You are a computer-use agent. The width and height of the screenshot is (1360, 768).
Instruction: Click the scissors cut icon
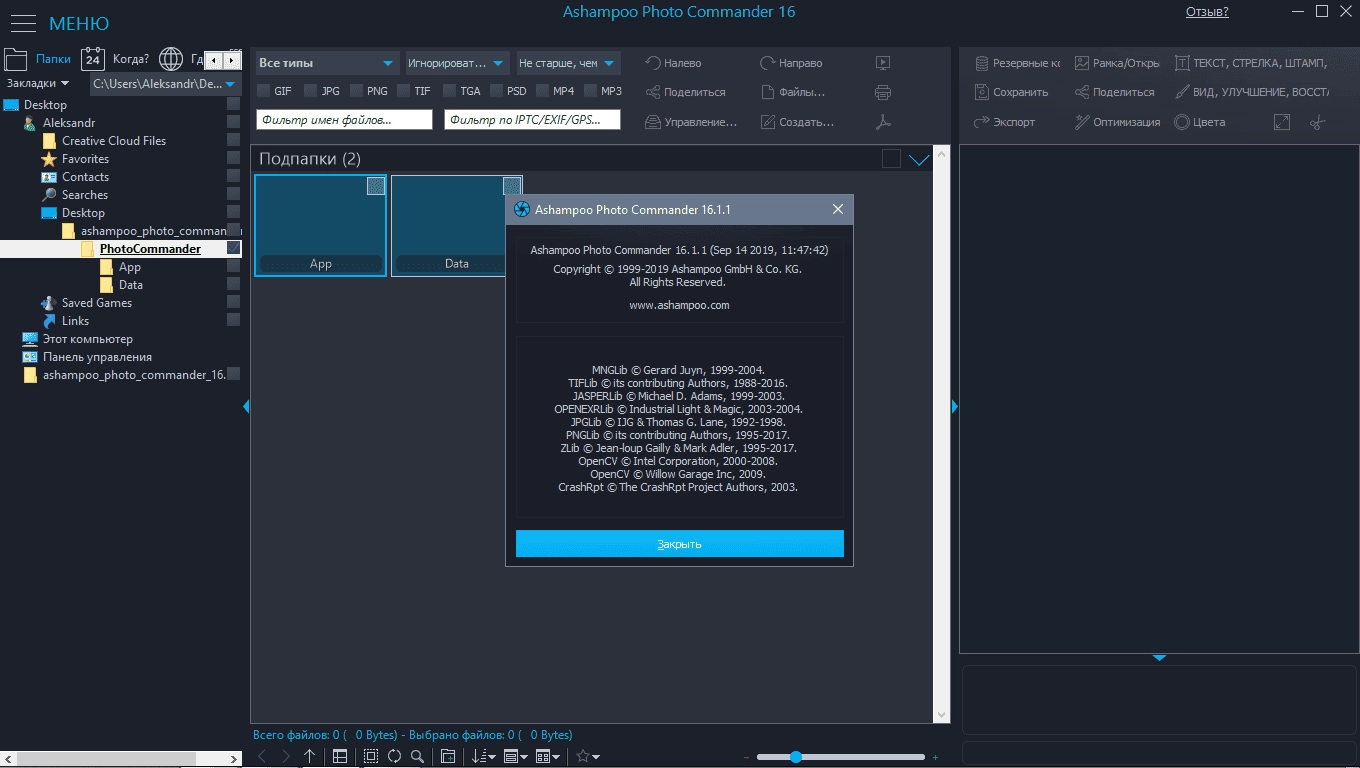coord(1317,122)
